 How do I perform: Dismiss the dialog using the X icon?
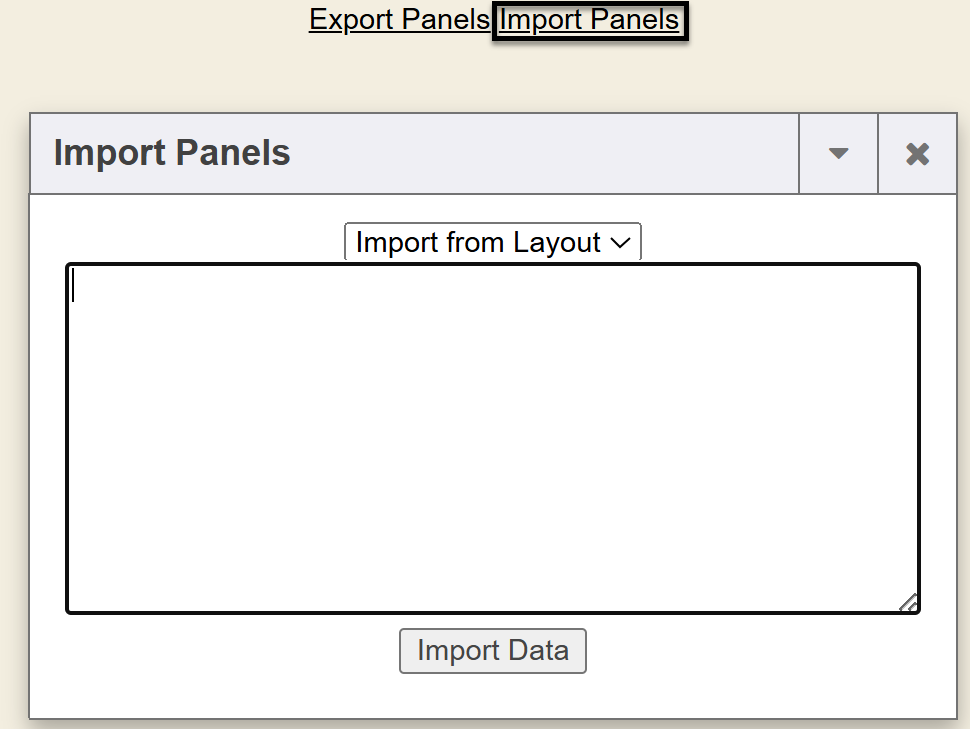tap(917, 154)
